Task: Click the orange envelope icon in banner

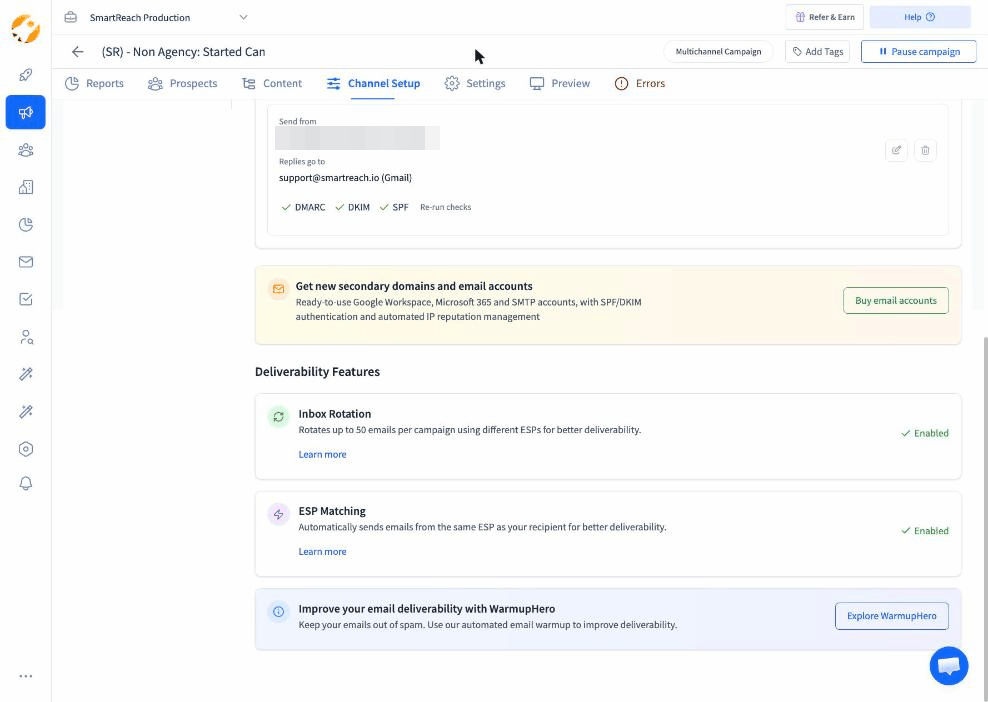Action: (x=278, y=289)
